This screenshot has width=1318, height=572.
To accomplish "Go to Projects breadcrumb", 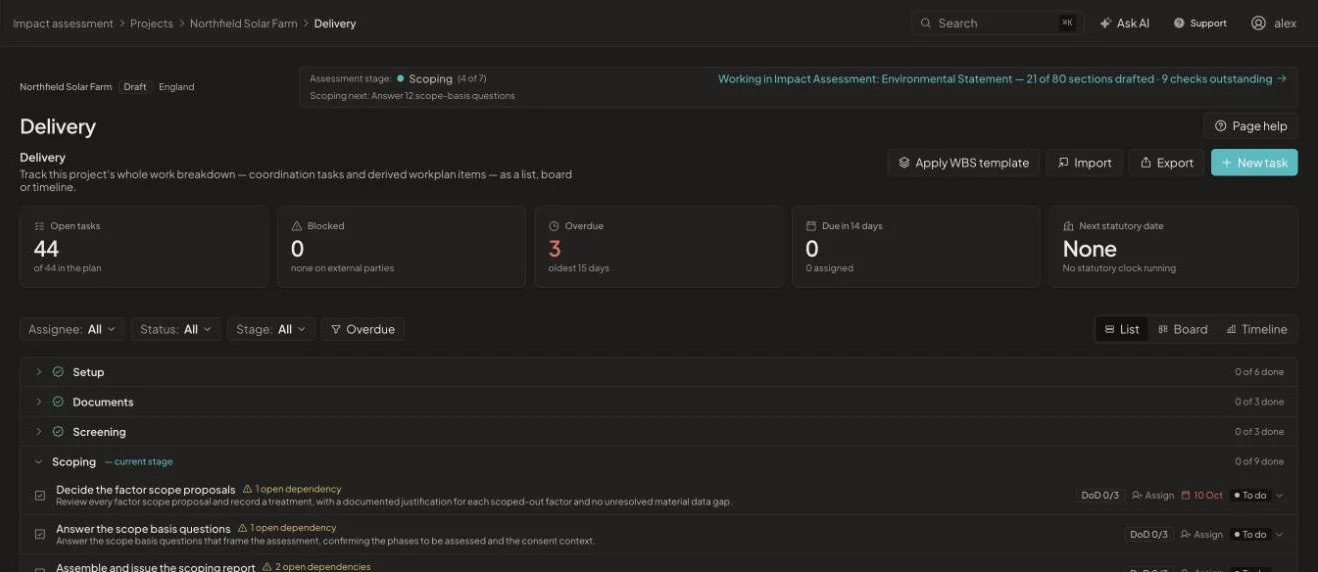I will click(x=152, y=23).
